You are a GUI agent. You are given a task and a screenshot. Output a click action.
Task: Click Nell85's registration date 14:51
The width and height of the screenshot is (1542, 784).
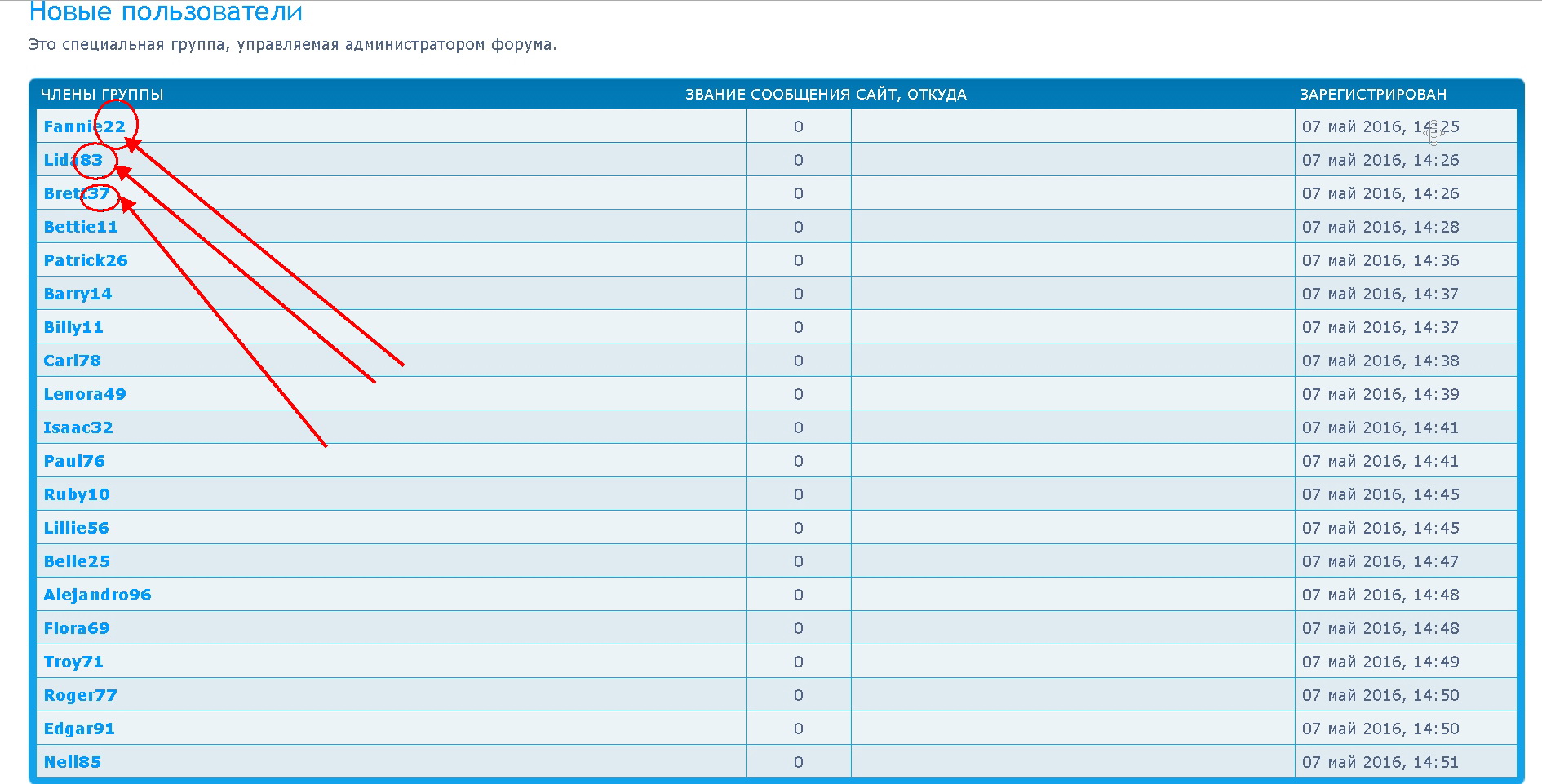(1380, 762)
